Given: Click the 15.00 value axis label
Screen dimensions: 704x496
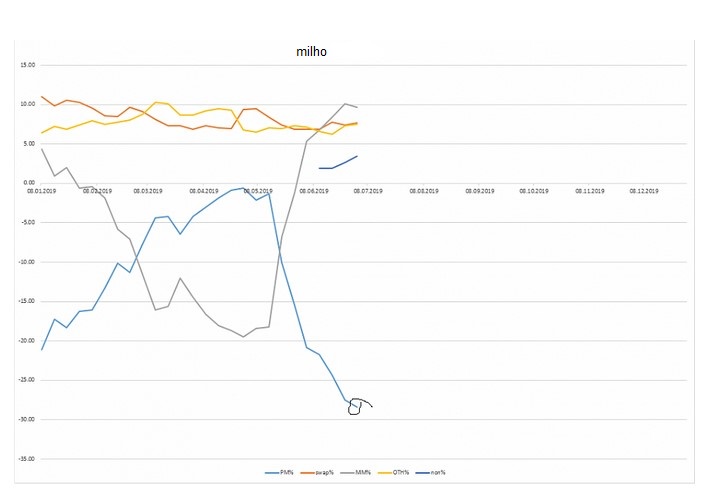Looking at the screenshot, I should coord(28,65).
